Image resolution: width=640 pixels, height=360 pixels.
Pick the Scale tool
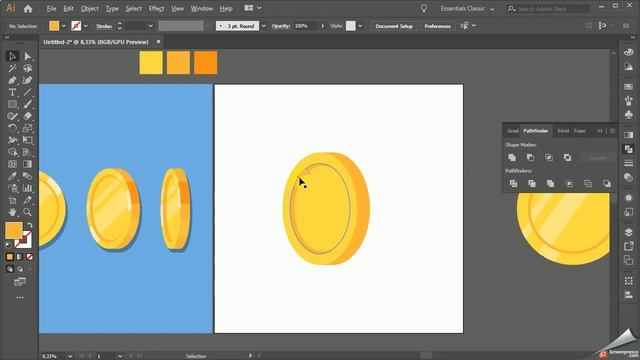(27, 128)
